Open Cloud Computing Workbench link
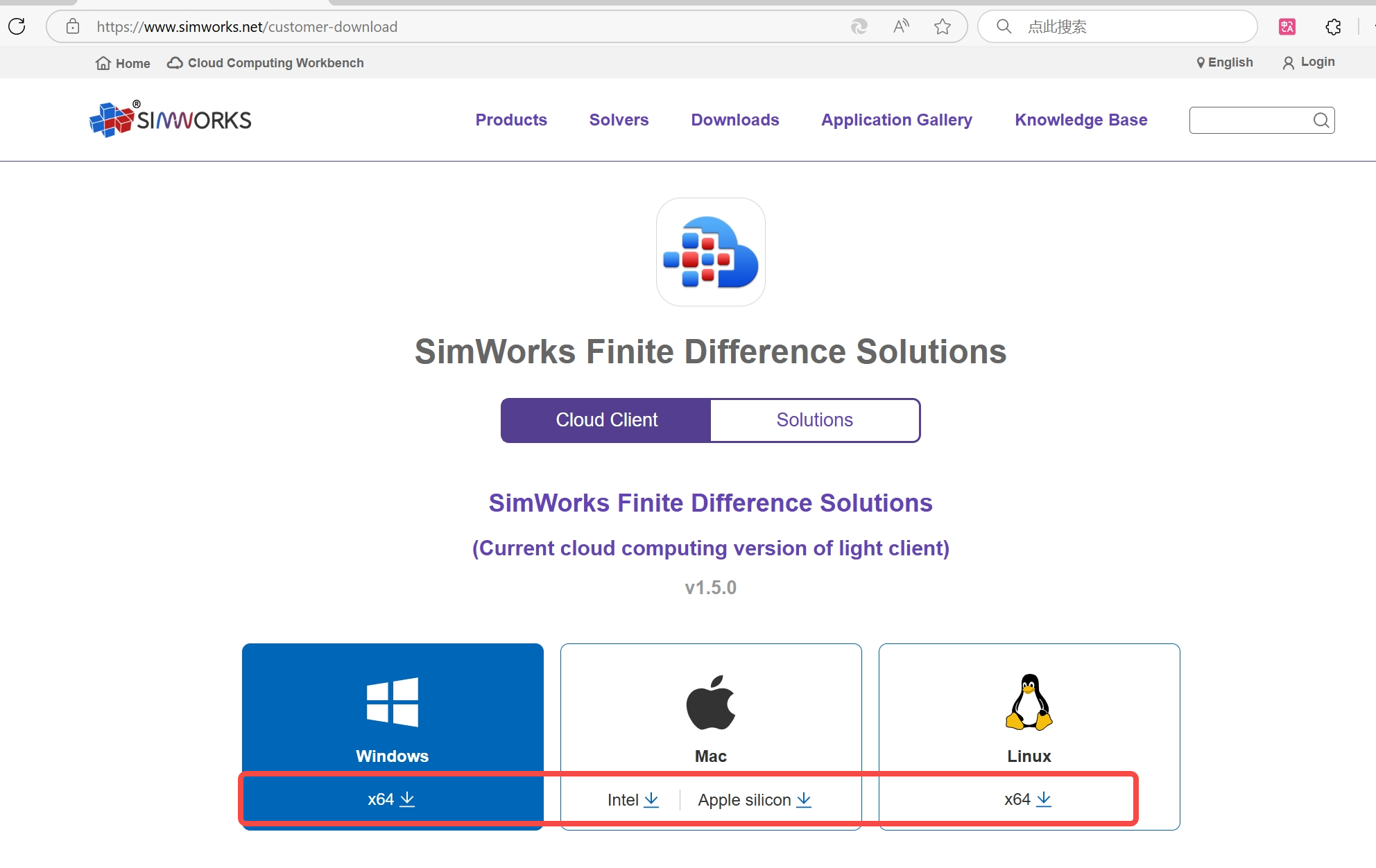The height and width of the screenshot is (868, 1376). pos(266,63)
